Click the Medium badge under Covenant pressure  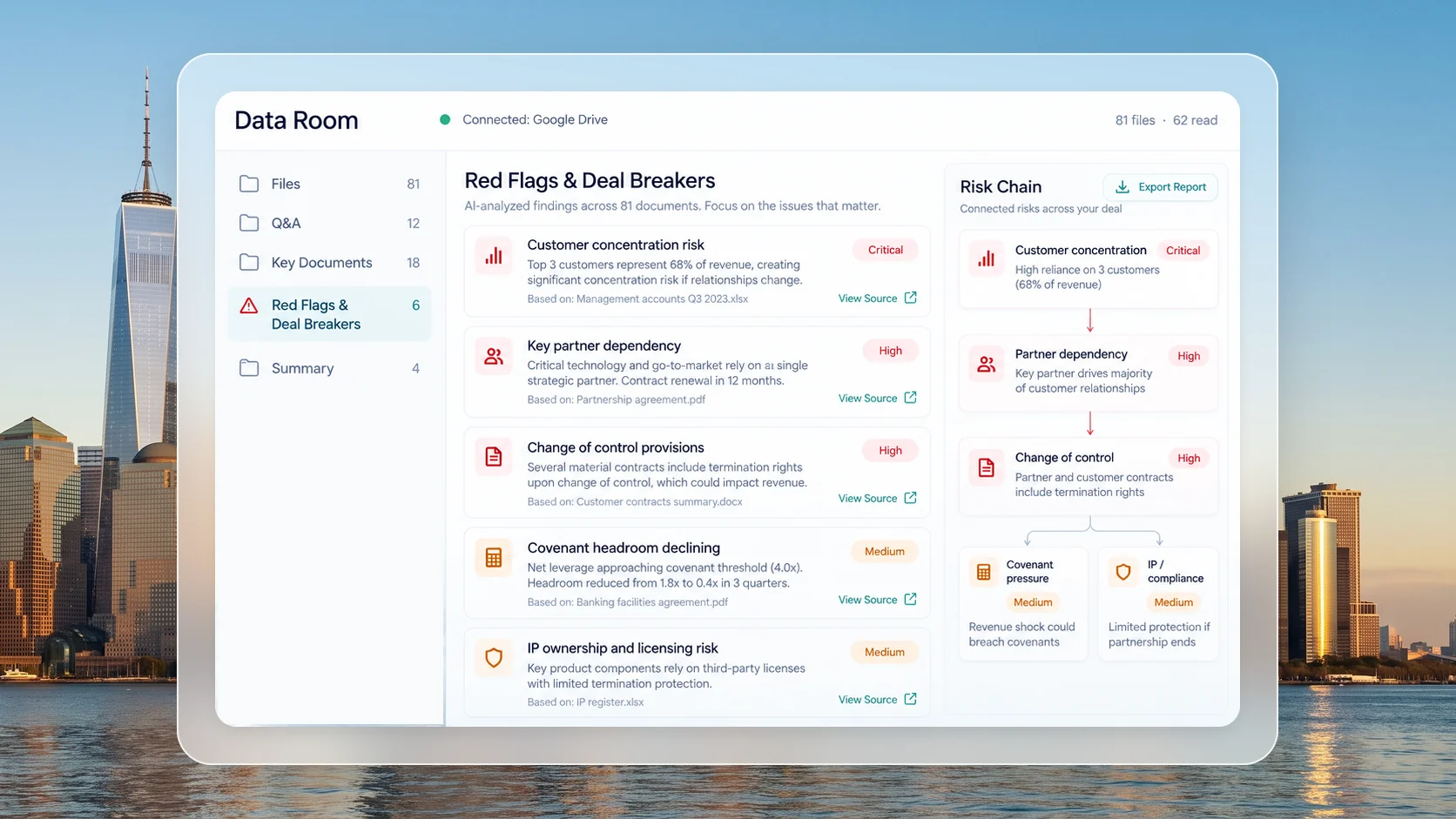(1033, 602)
